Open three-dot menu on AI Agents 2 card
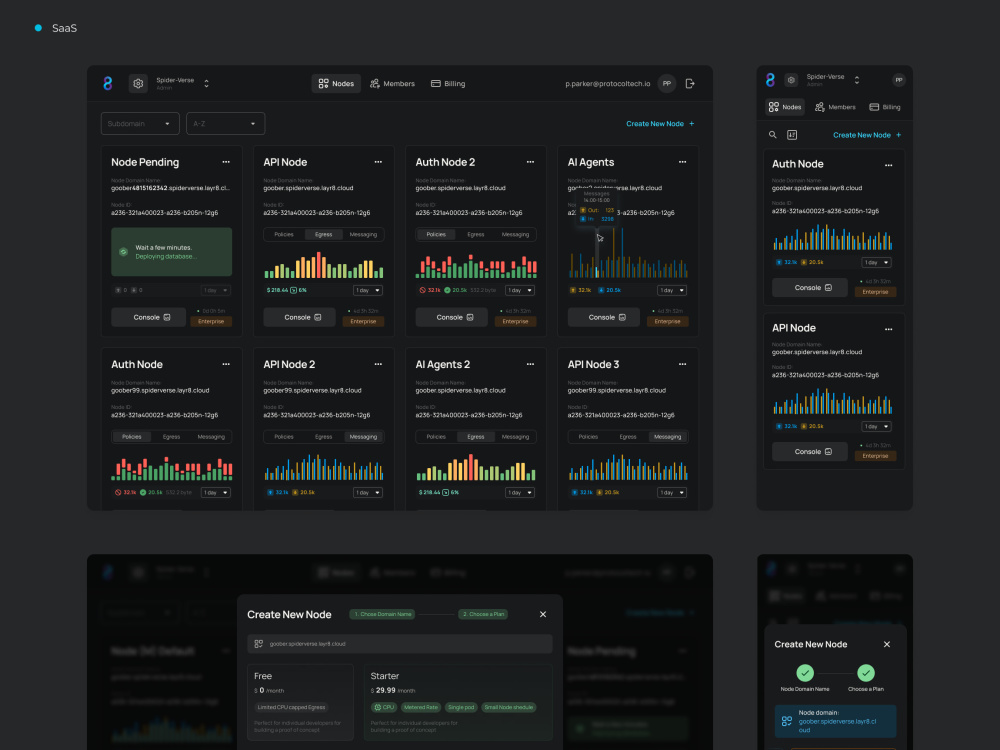Image resolution: width=1000 pixels, height=750 pixels. [530, 364]
